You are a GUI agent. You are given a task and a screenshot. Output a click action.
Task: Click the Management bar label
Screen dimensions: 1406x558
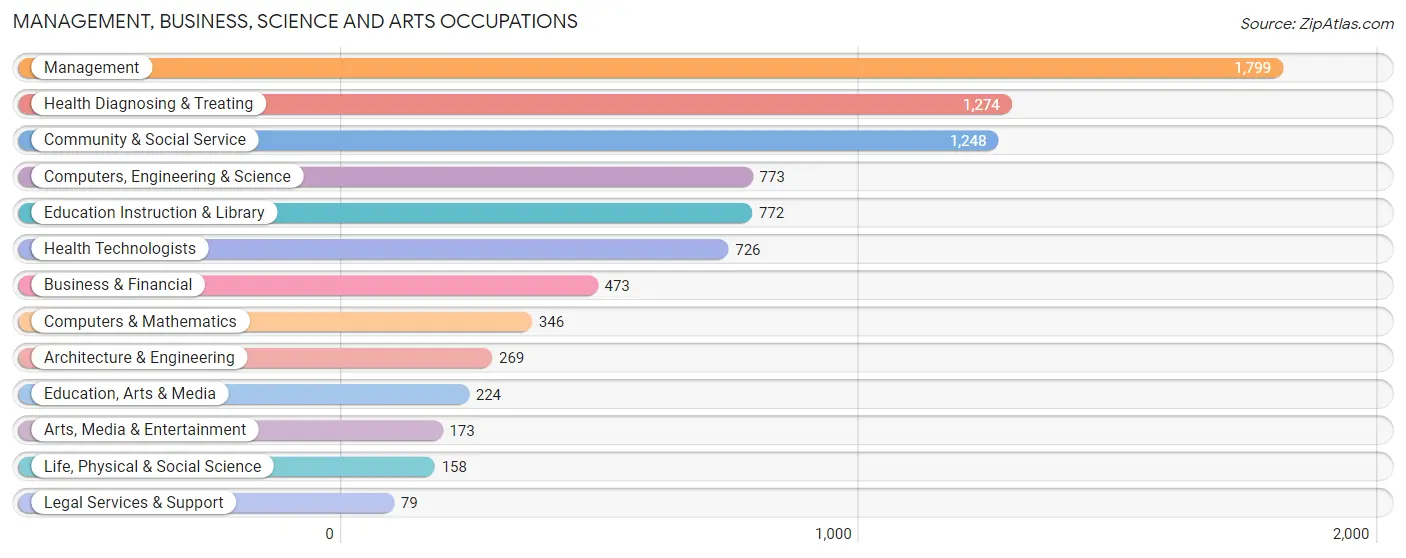pyautogui.click(x=92, y=68)
